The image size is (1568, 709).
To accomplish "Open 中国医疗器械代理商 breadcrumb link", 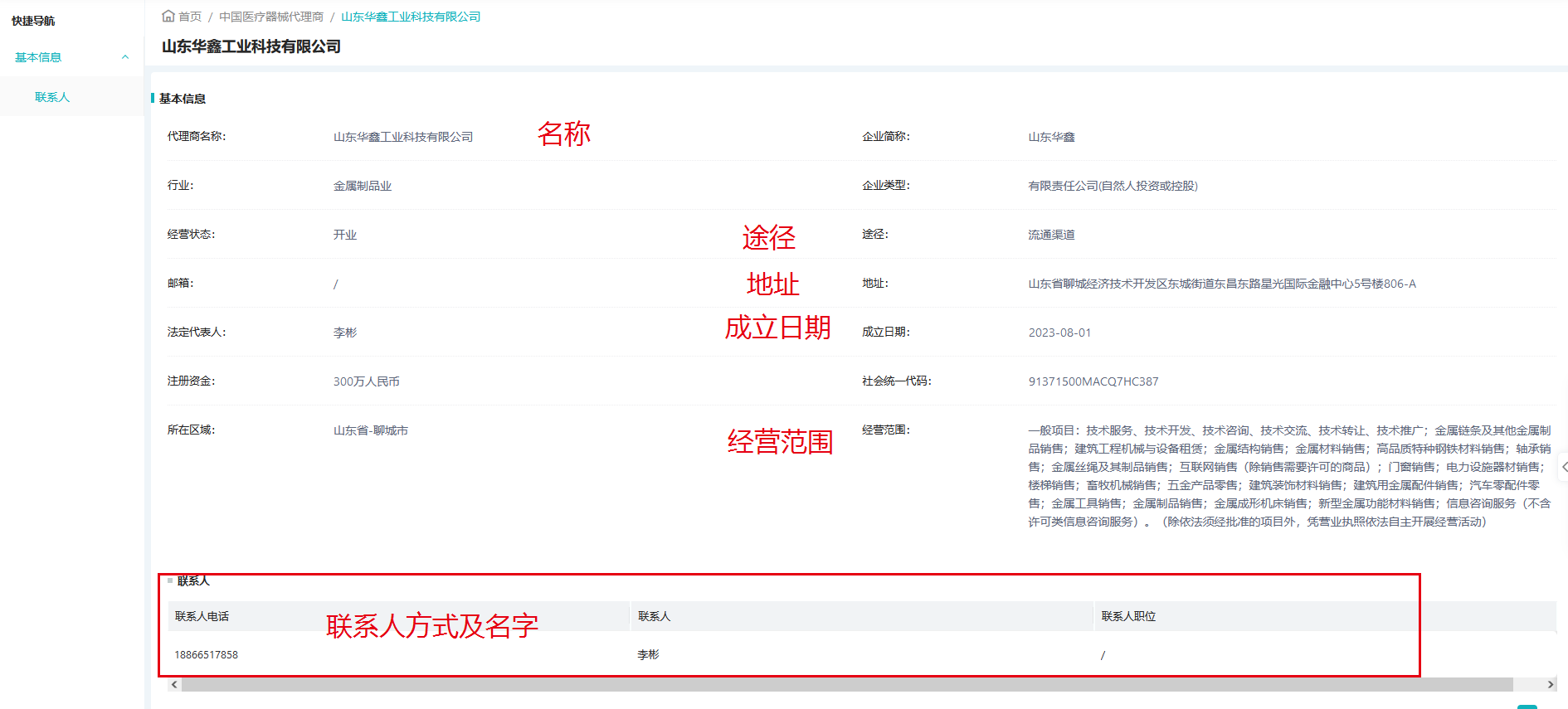I will [x=271, y=17].
